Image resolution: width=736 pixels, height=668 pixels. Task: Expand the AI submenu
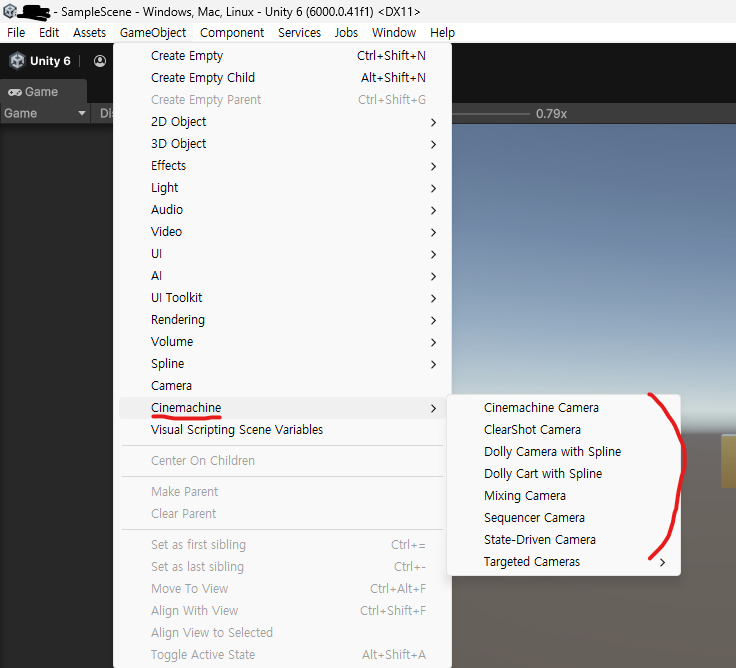click(x=285, y=276)
